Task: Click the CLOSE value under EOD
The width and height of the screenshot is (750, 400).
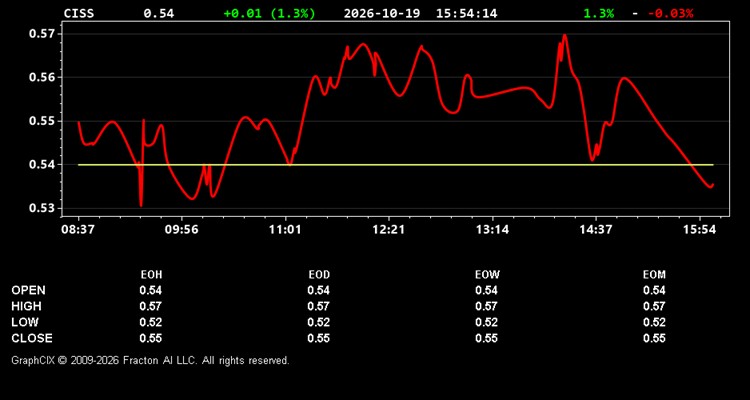Action: tap(319, 338)
